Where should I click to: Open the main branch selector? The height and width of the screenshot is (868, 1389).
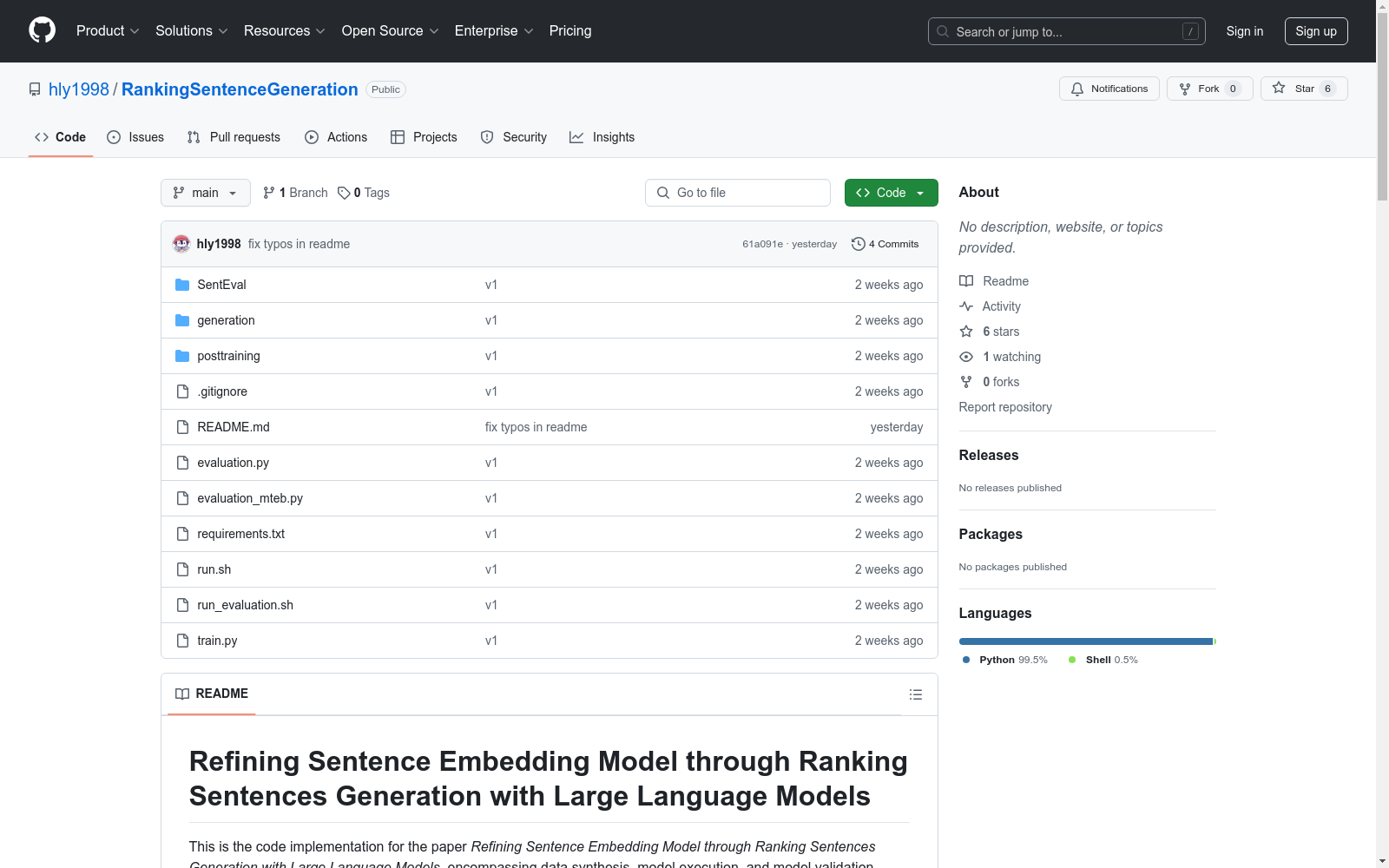pyautogui.click(x=206, y=193)
